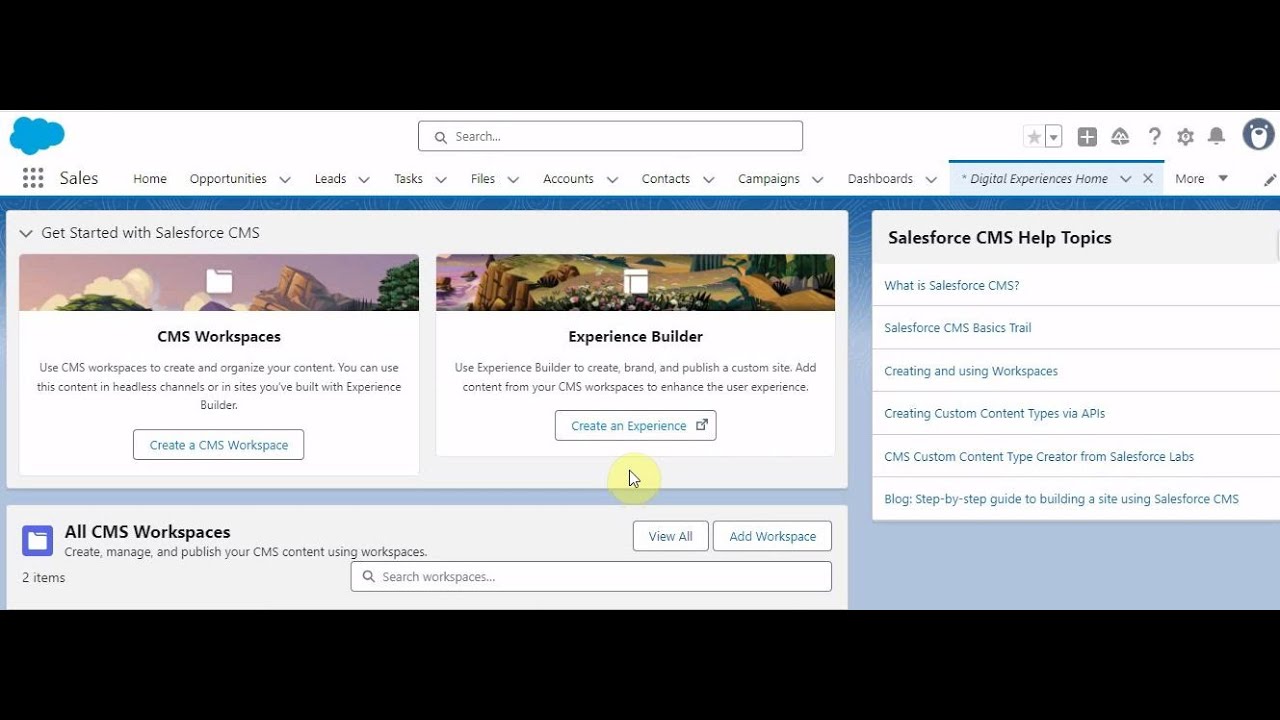
Task: Open the App Launcher grid icon
Action: [x=33, y=178]
